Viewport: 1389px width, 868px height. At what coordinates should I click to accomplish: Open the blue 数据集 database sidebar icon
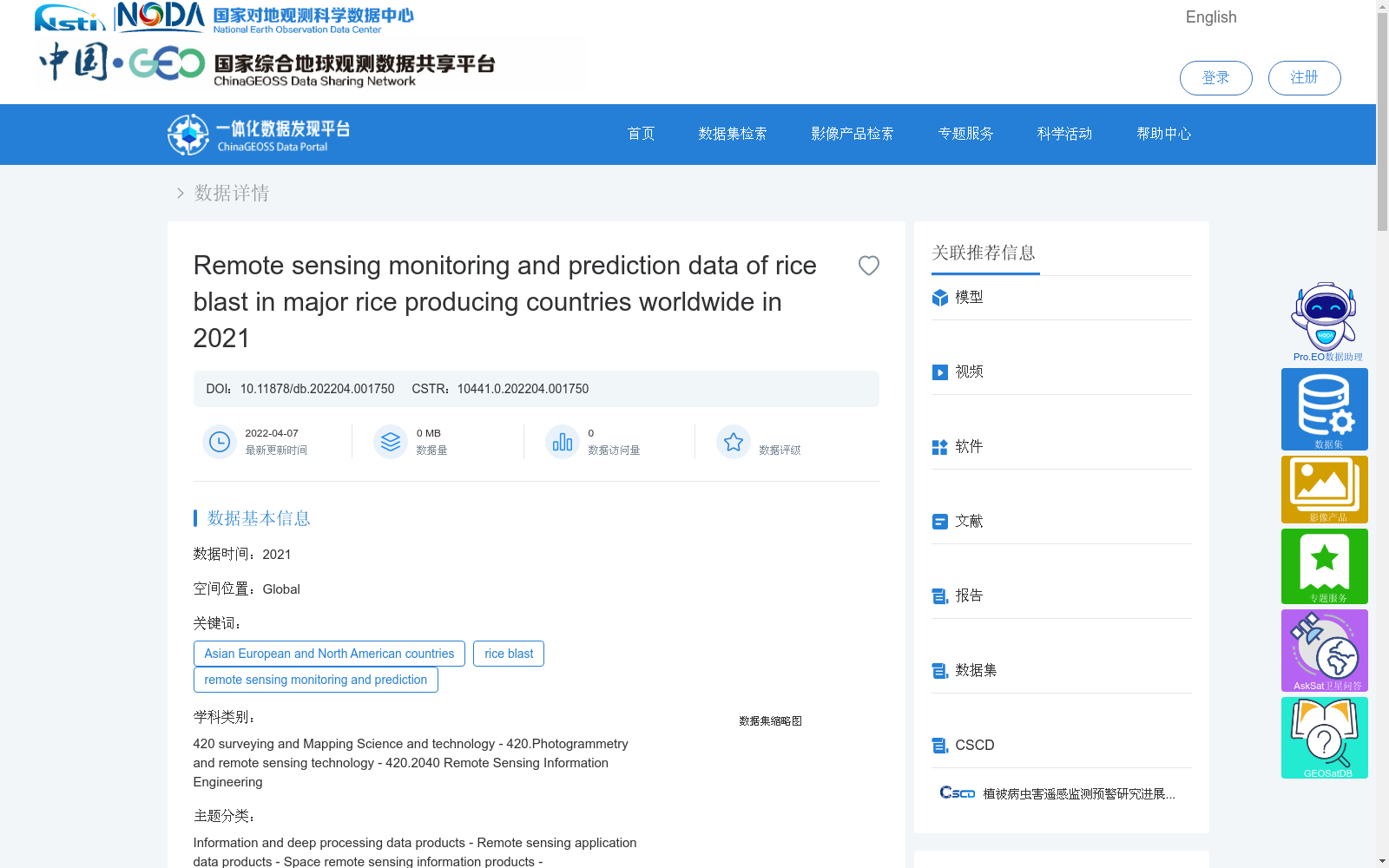click(1325, 409)
